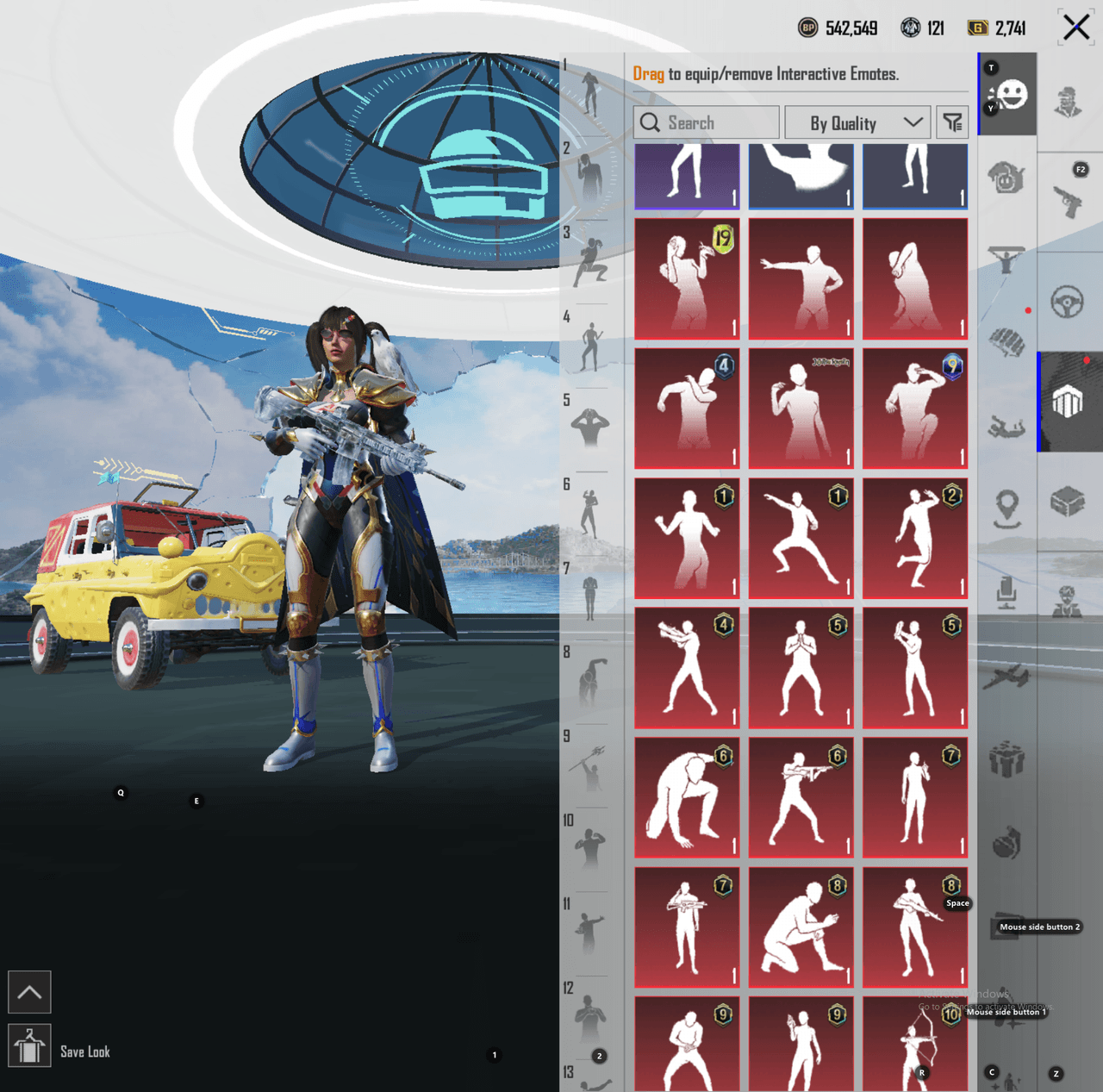Select the emote with blue badge 9
The width and height of the screenshot is (1103, 1092).
pyautogui.click(x=915, y=409)
